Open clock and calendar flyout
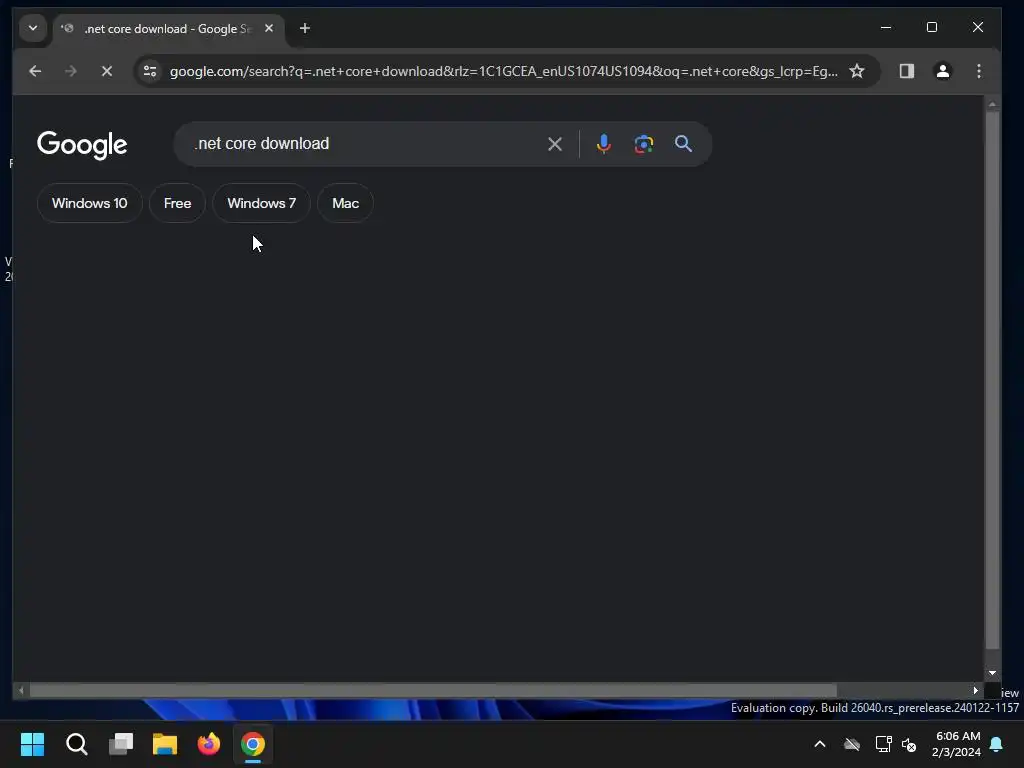The width and height of the screenshot is (1024, 768). pos(957,744)
